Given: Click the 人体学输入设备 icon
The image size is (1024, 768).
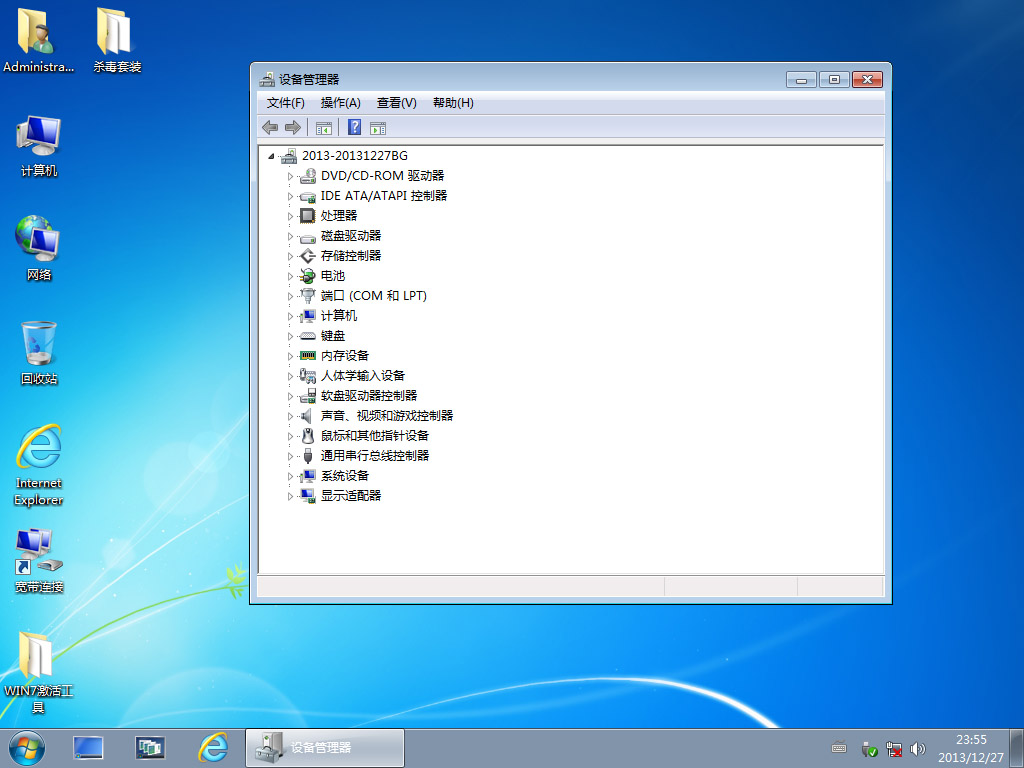Looking at the screenshot, I should click(x=308, y=376).
